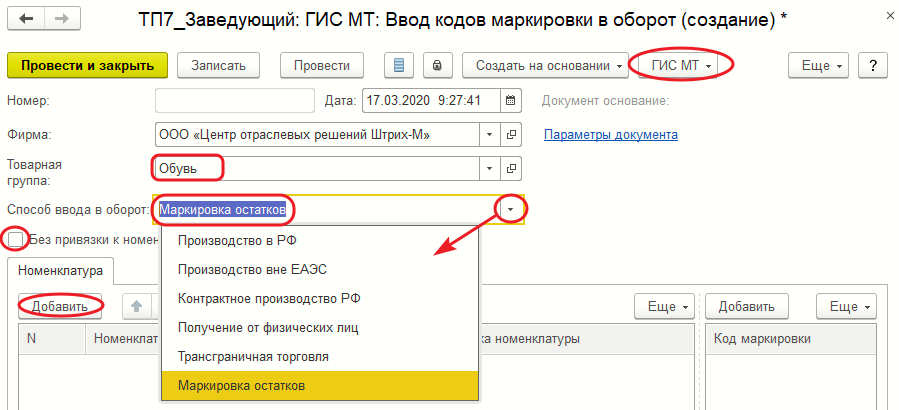
Task: Switch to the Номенклатура tab
Action: [60, 269]
